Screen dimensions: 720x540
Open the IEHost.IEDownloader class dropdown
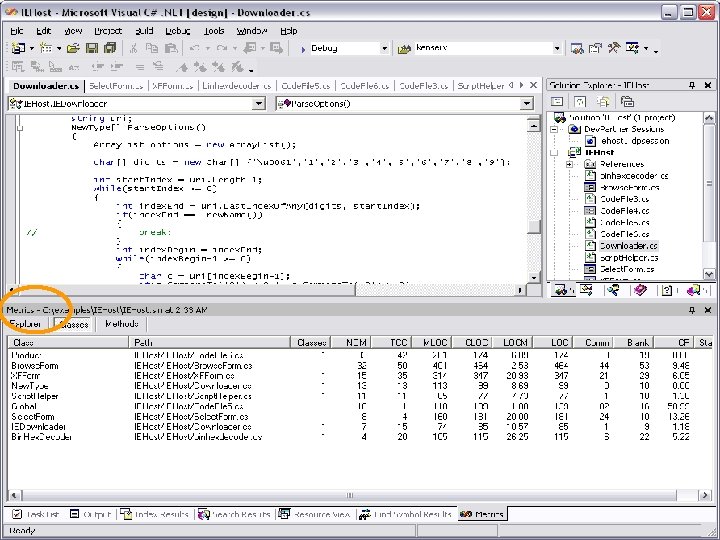tap(259, 104)
